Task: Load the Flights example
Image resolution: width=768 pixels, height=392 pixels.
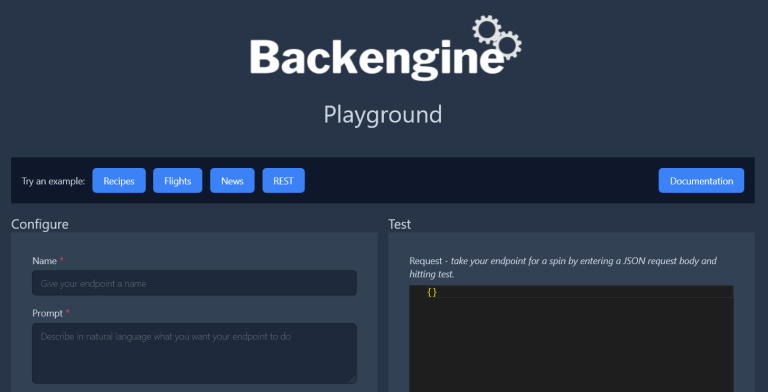Action: [177, 181]
